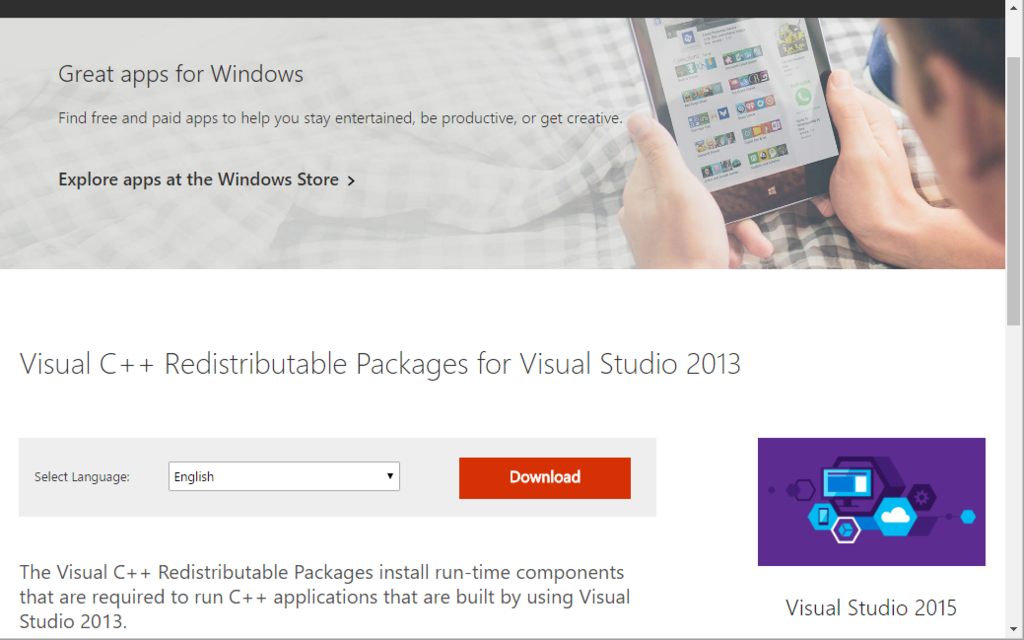Click the Visual Studio 2015 title link

coord(871,607)
